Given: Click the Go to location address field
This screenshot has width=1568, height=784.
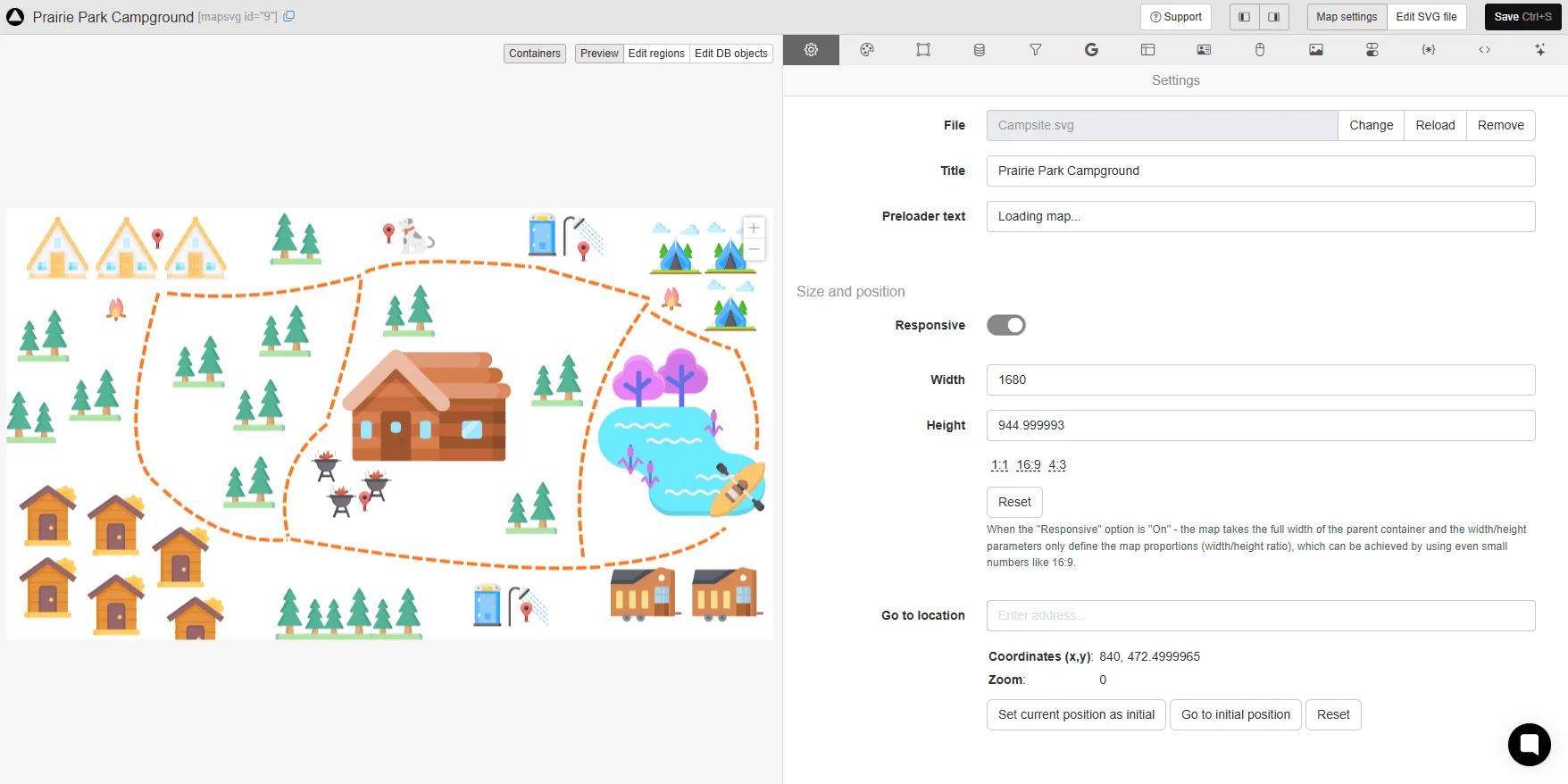Looking at the screenshot, I should coord(1260,615).
